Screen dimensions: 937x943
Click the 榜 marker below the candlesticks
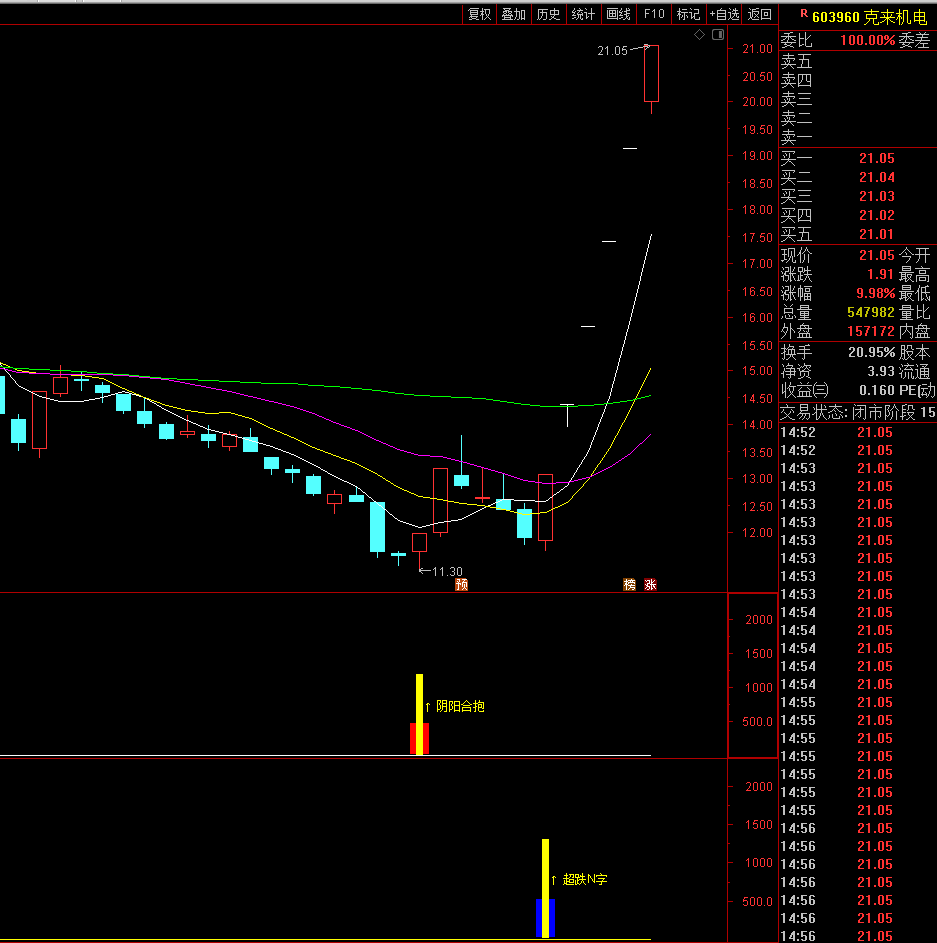[x=629, y=585]
